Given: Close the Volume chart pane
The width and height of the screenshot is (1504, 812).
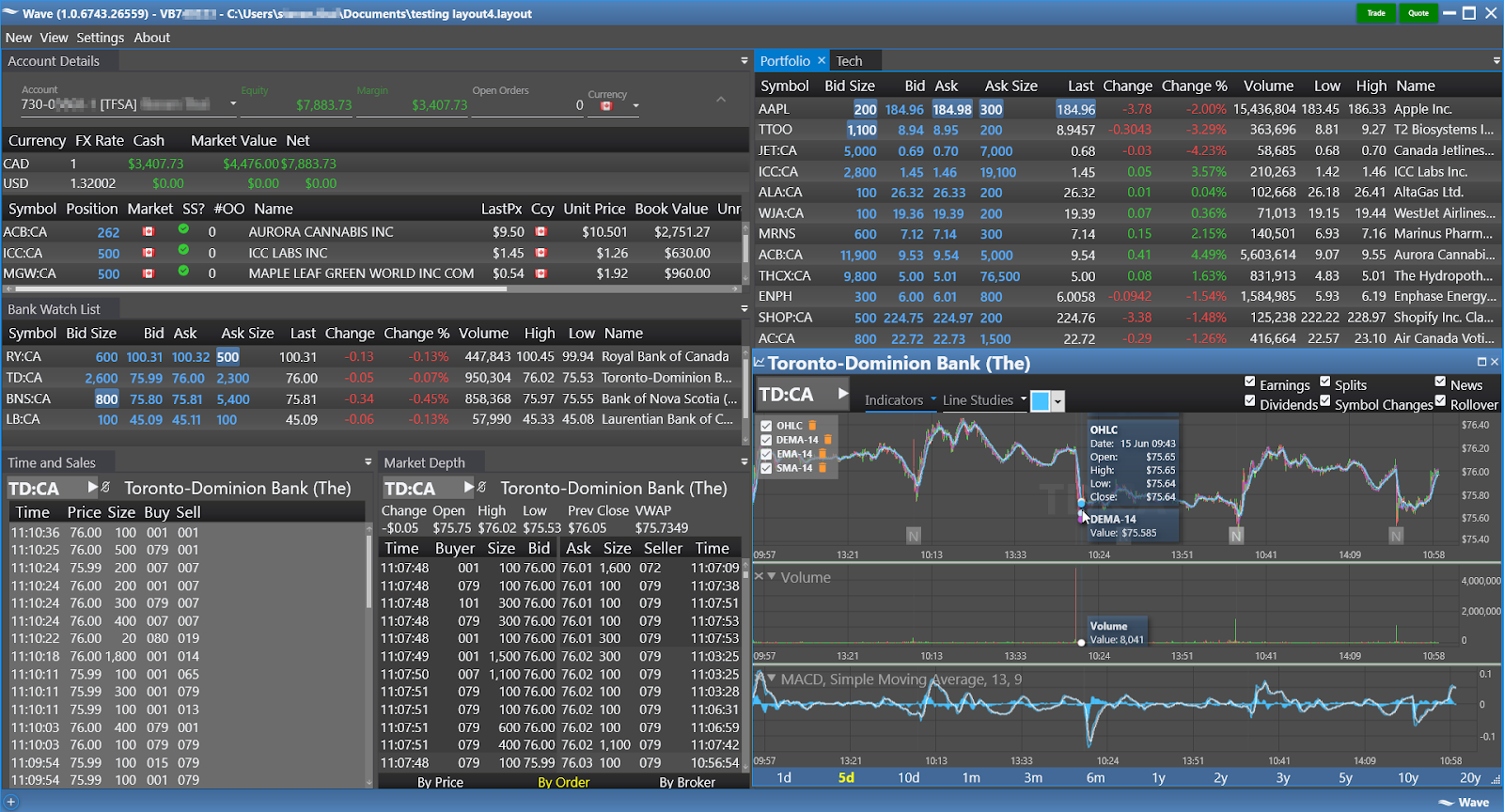Looking at the screenshot, I should coord(760,576).
